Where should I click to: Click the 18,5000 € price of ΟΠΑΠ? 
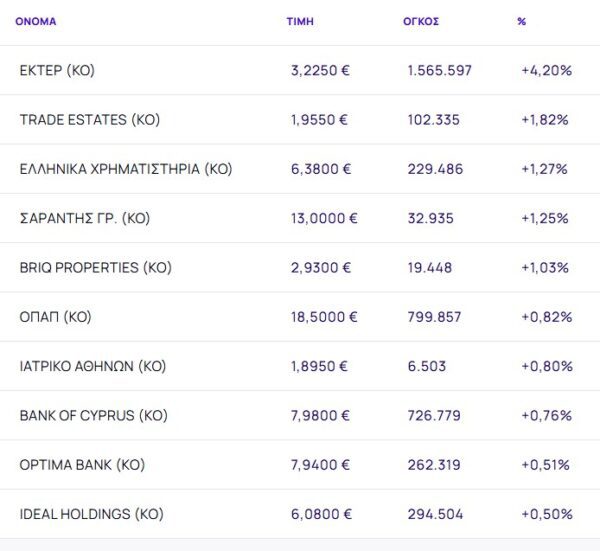(323, 317)
